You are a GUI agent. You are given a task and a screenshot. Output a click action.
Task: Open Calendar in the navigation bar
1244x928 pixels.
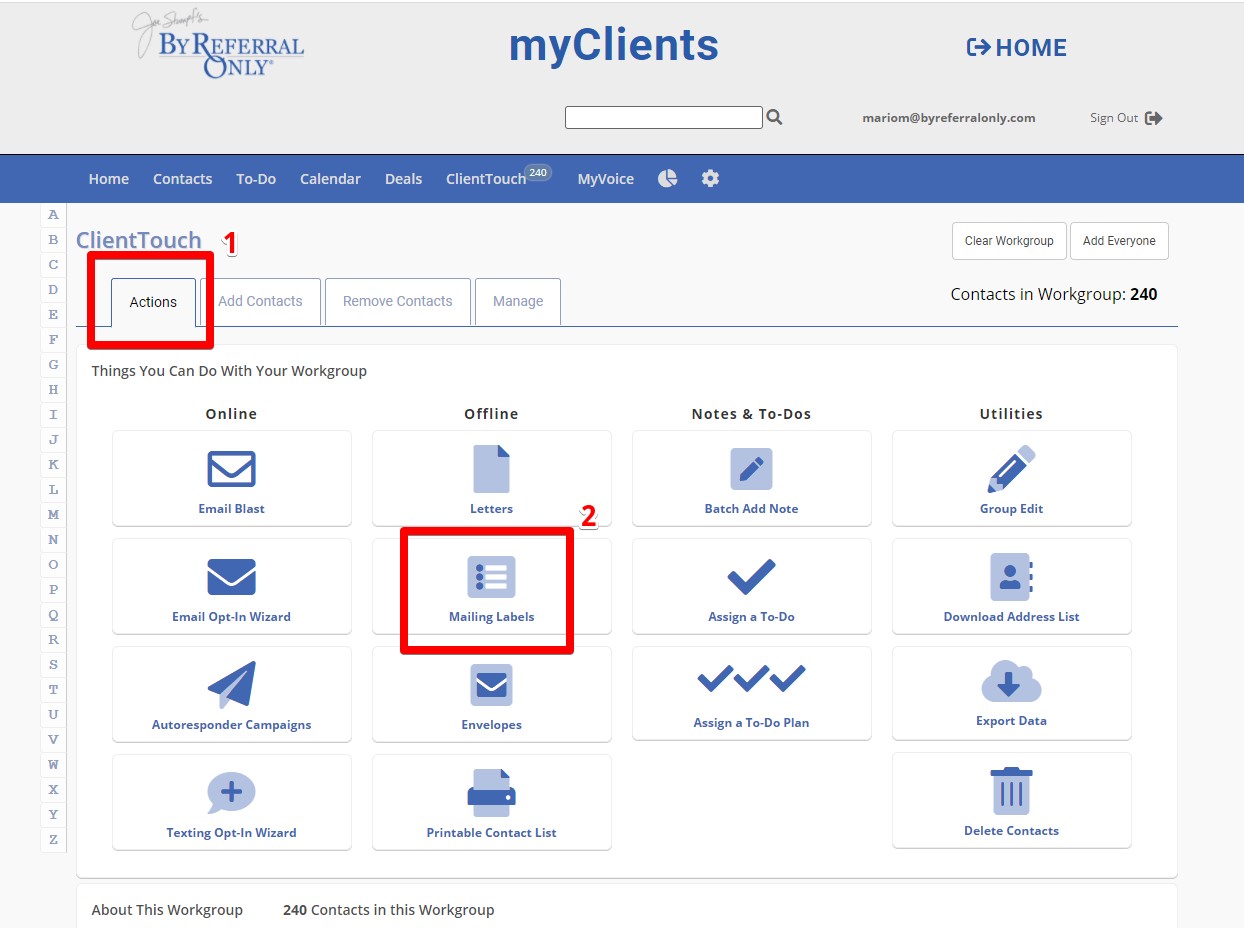click(330, 179)
